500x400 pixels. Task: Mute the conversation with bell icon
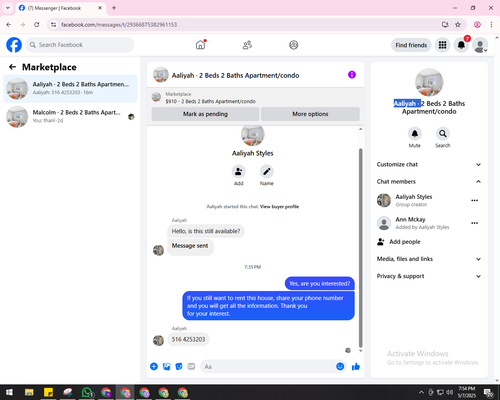coord(415,134)
